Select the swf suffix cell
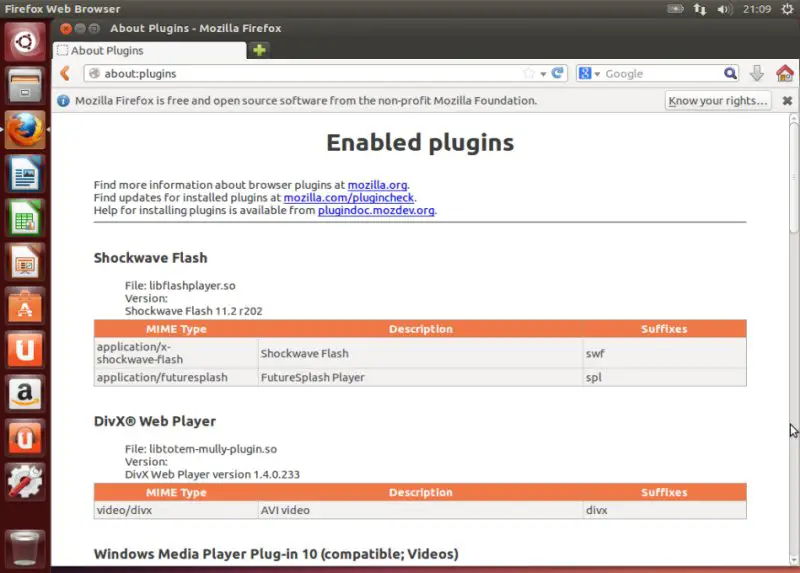Screen dimensions: 800x573 pyautogui.click(x=664, y=353)
